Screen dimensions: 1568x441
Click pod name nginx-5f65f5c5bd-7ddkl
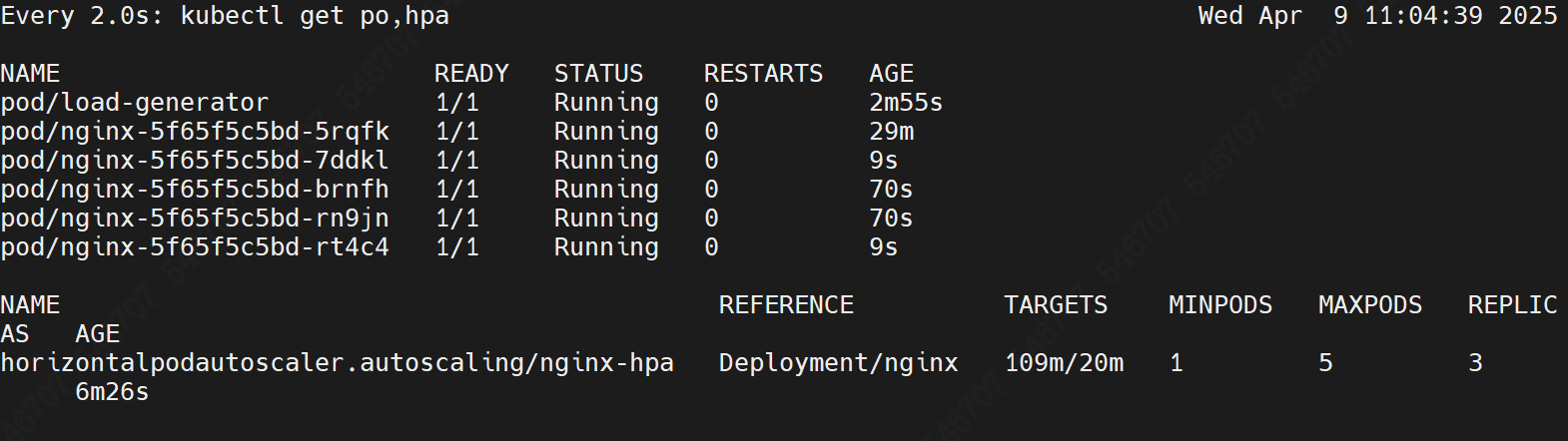click(x=195, y=161)
